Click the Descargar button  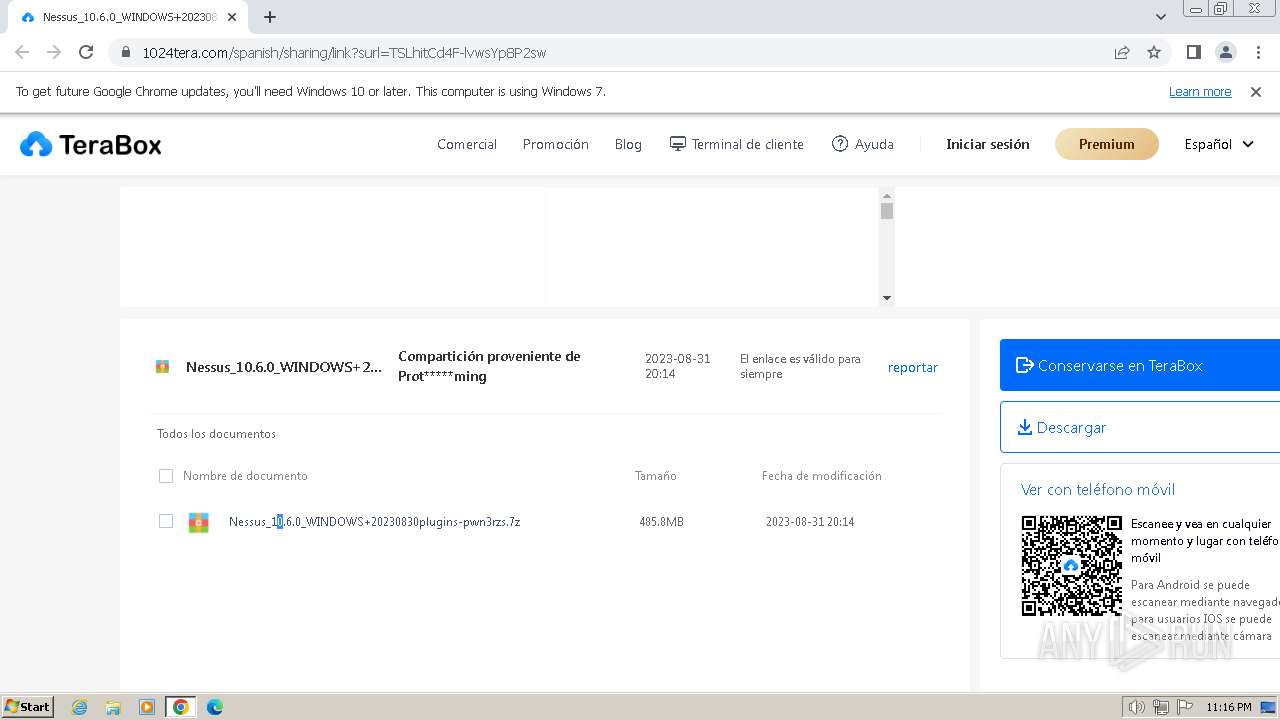click(x=1140, y=427)
